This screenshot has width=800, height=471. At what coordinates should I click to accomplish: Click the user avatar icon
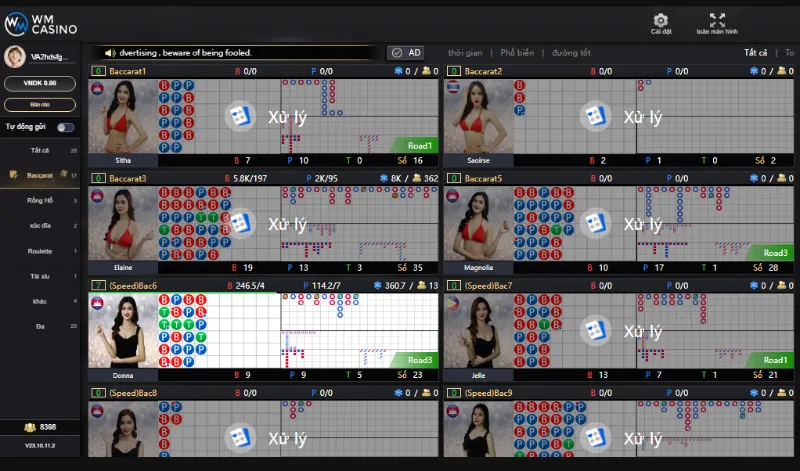pos(15,57)
